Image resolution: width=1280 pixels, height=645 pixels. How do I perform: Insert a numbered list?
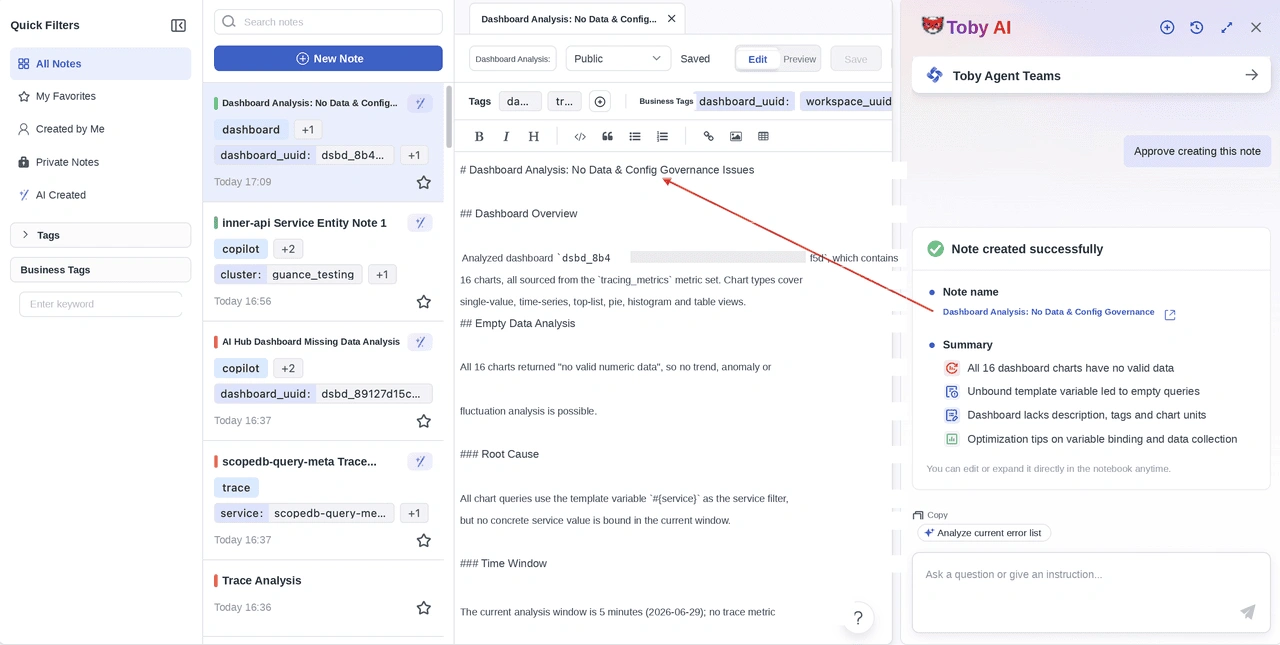[662, 136]
